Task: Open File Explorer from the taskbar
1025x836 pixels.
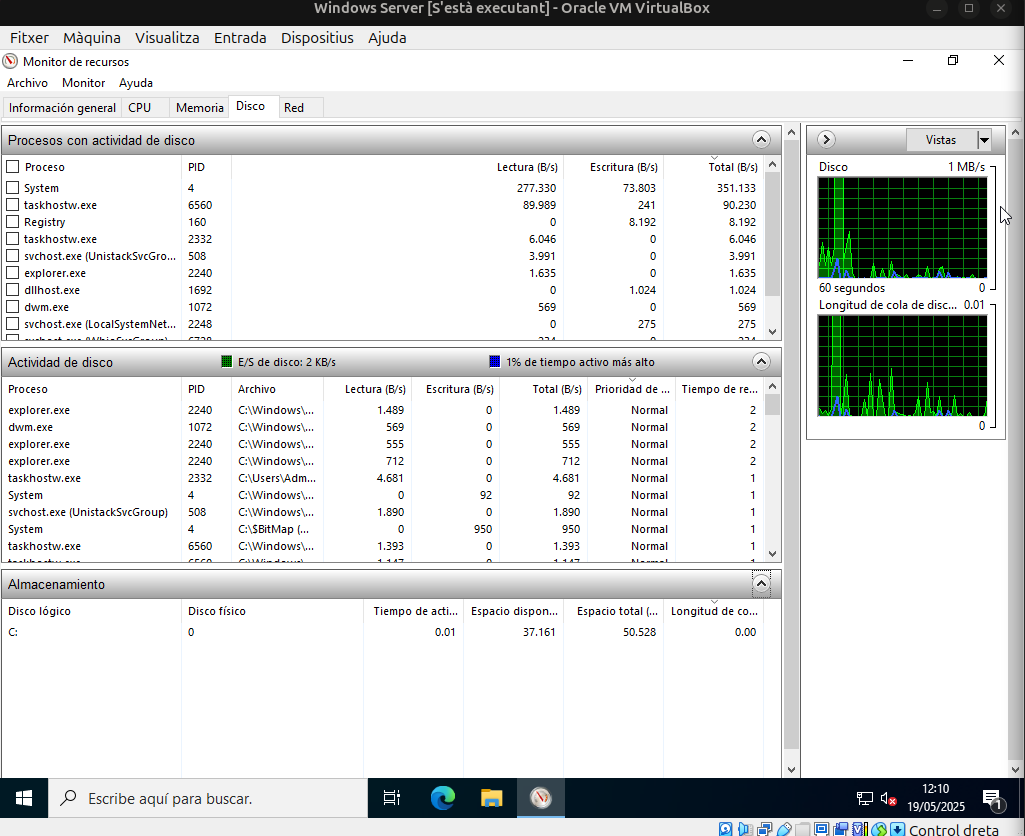Action: tap(490, 798)
